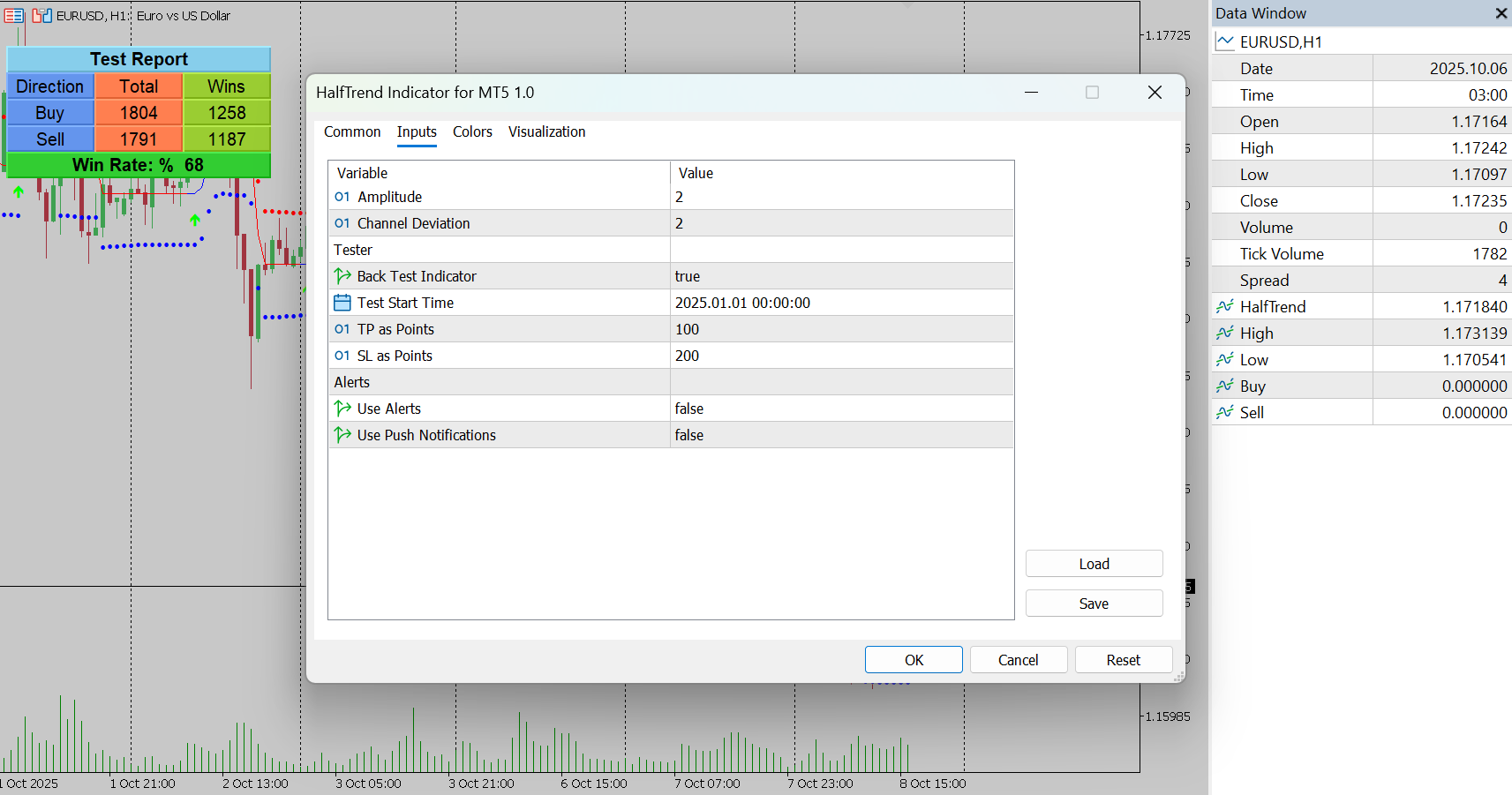
Task: Save the current input parameters
Action: [x=1095, y=604]
